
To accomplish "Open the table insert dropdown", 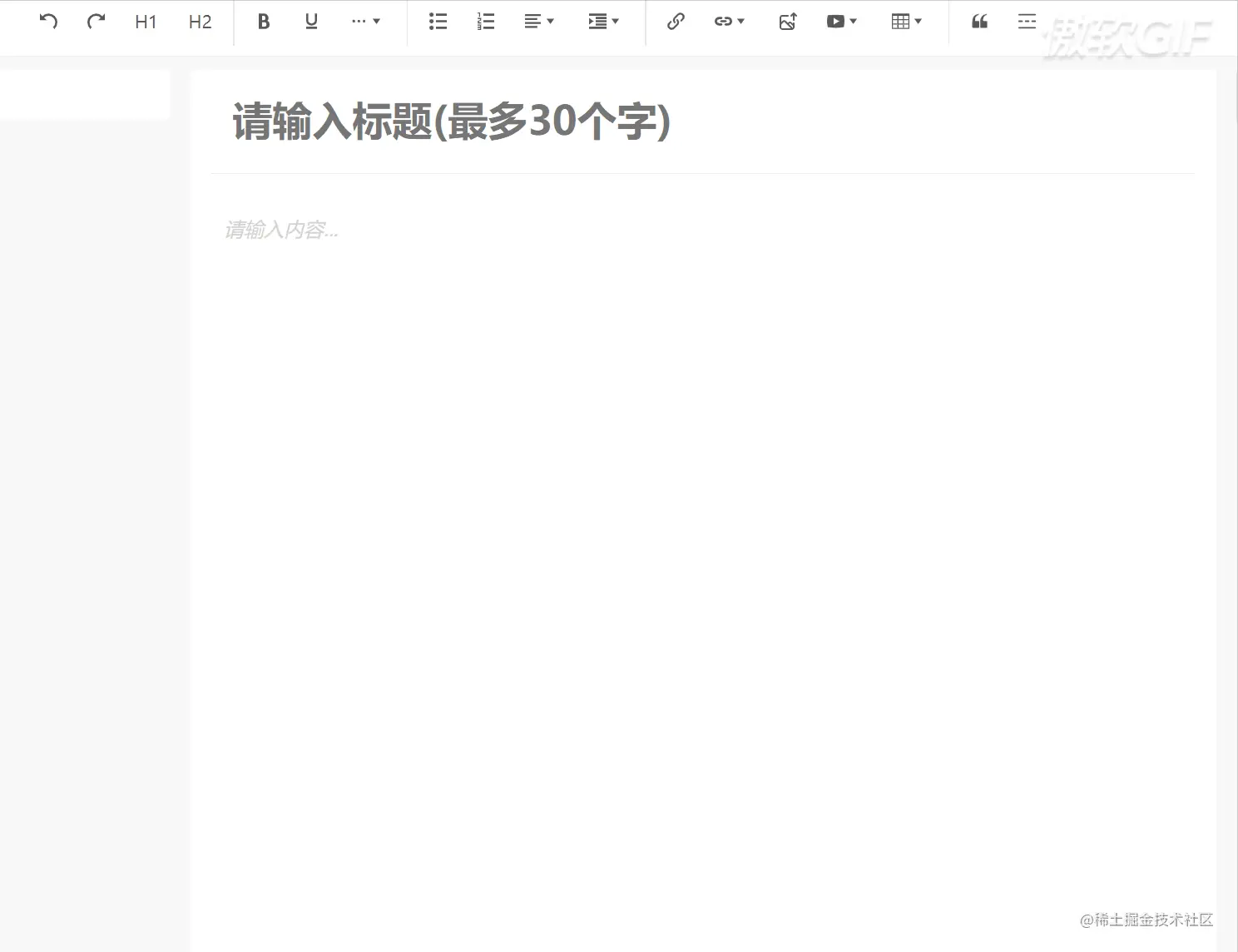I will tap(906, 22).
